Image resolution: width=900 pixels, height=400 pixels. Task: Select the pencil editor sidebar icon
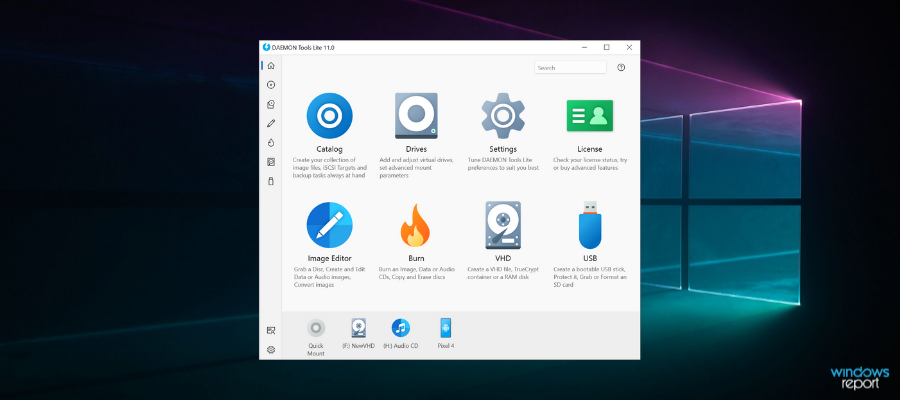click(271, 123)
